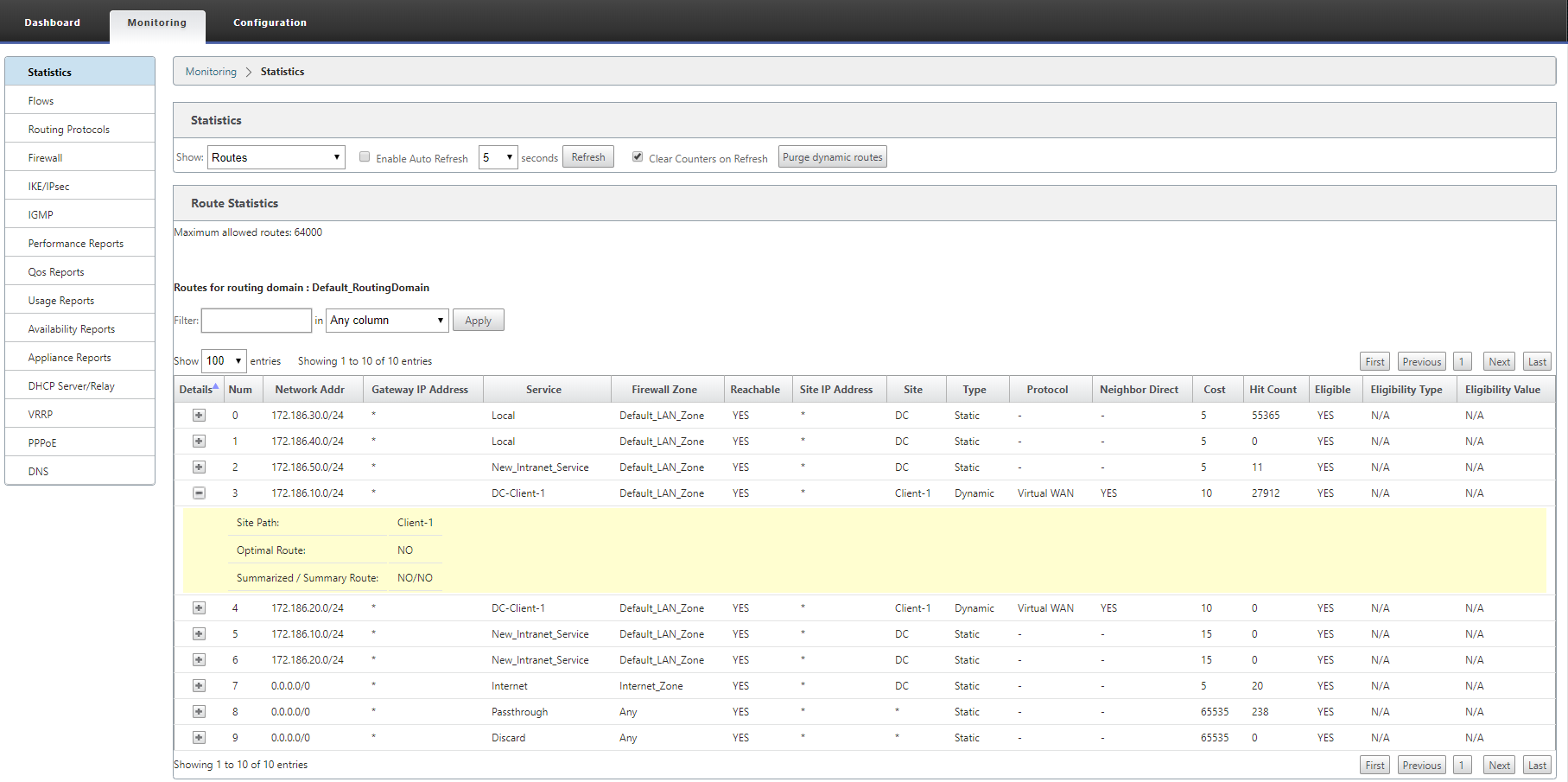Viewport: 1568px width, 782px height.
Task: Expand details for route number 9
Action: click(x=199, y=738)
